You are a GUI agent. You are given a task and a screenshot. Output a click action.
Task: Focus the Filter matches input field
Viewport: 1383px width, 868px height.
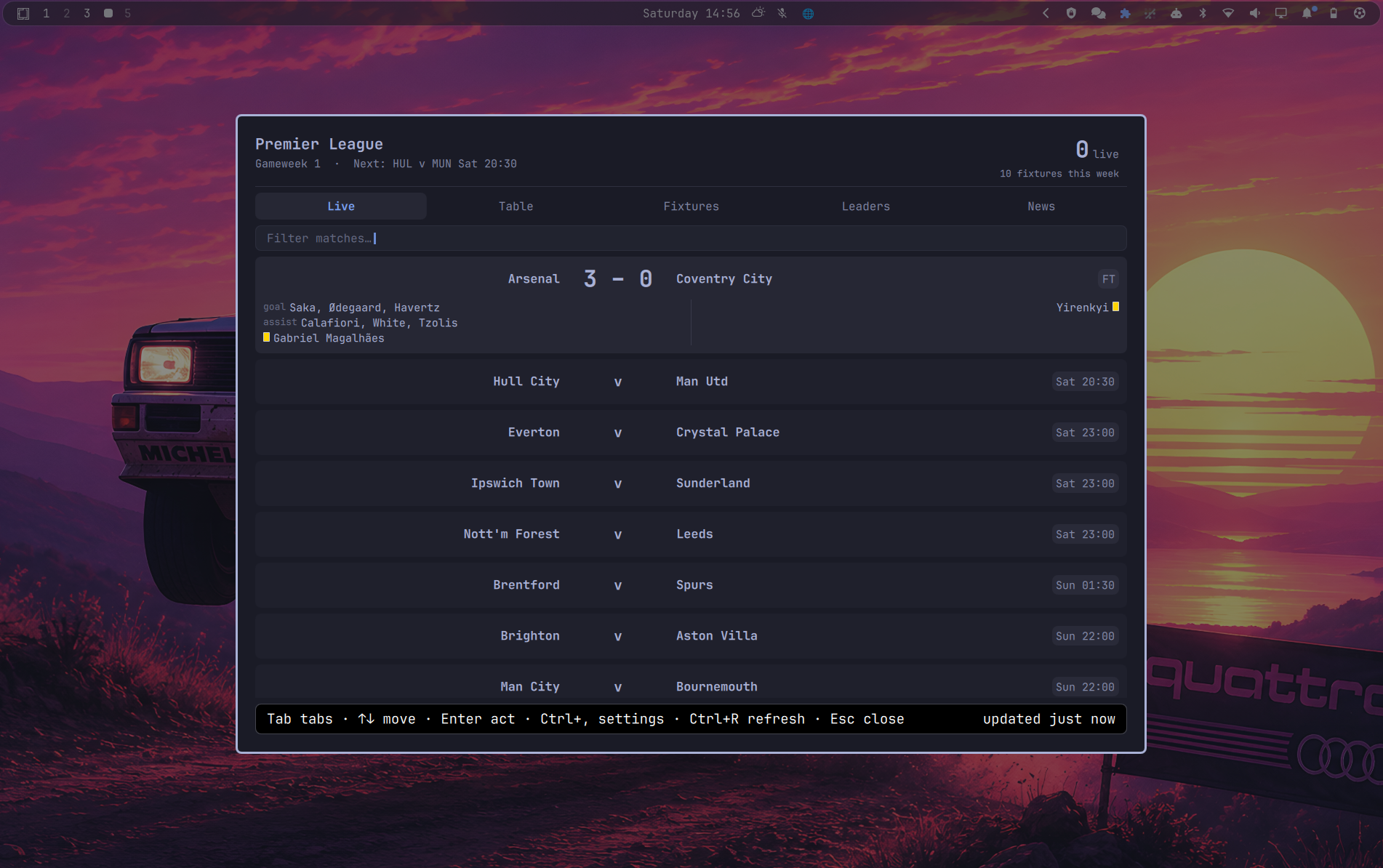691,238
